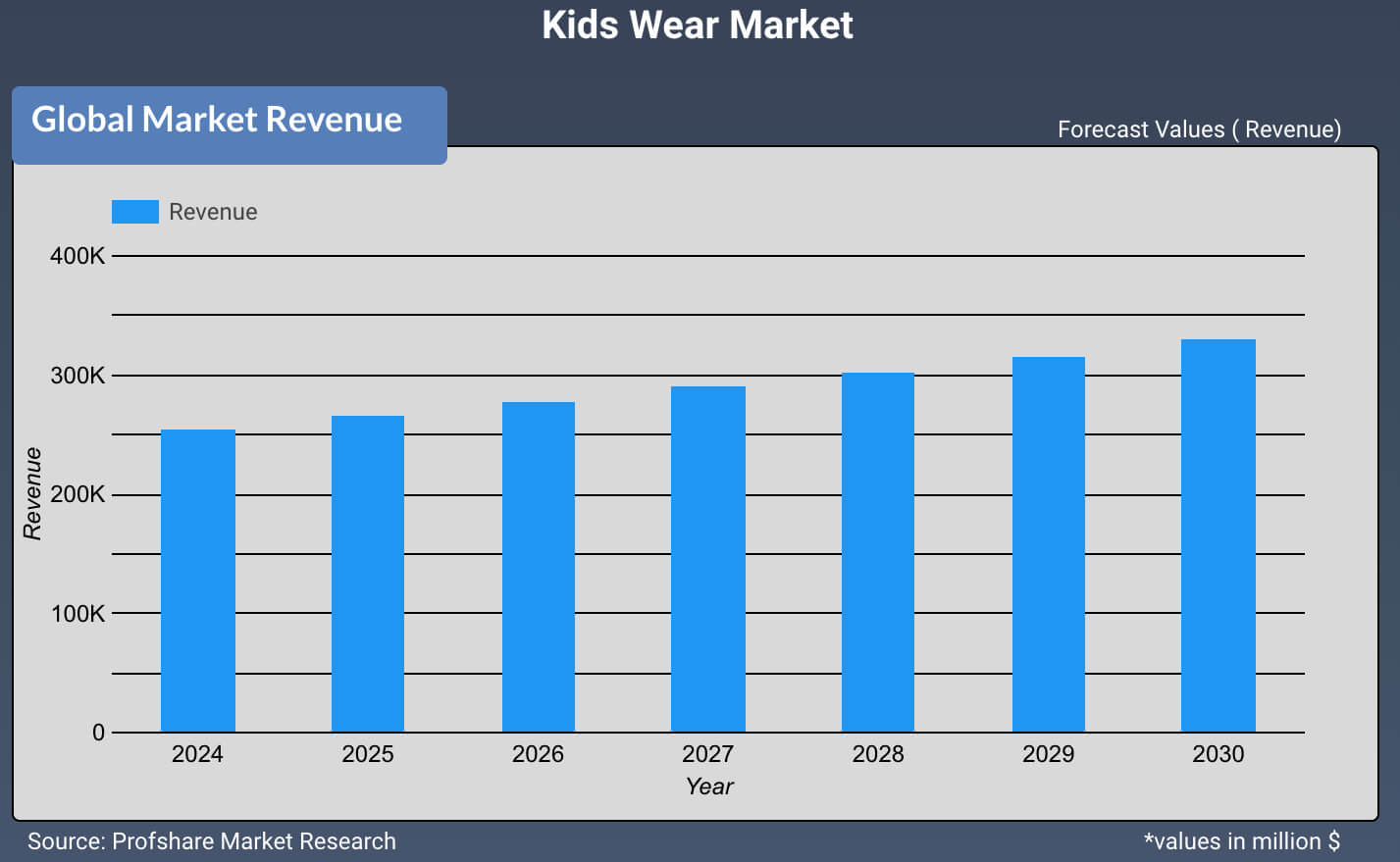The image size is (1400, 862).
Task: Click the 2029 x-axis label
Action: [1049, 754]
